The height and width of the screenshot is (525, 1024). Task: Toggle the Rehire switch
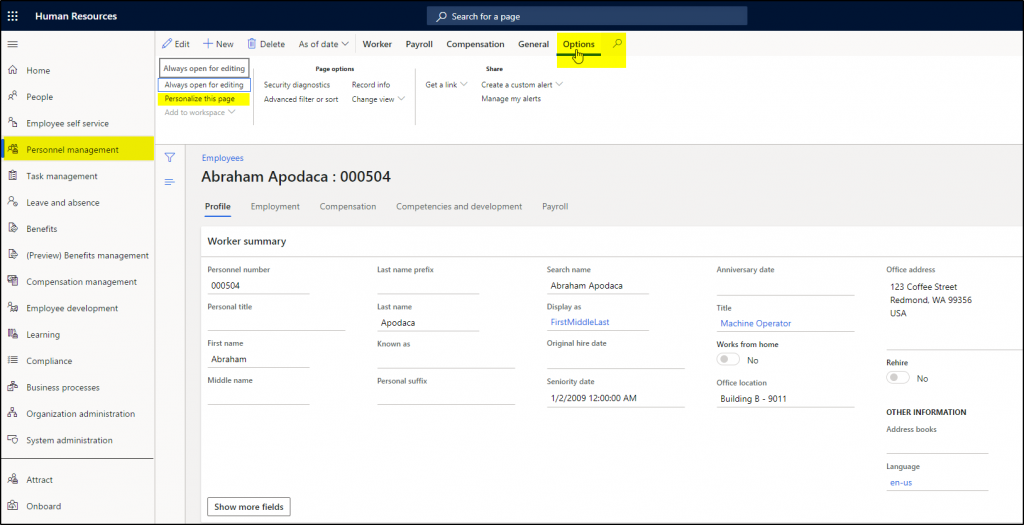click(898, 379)
